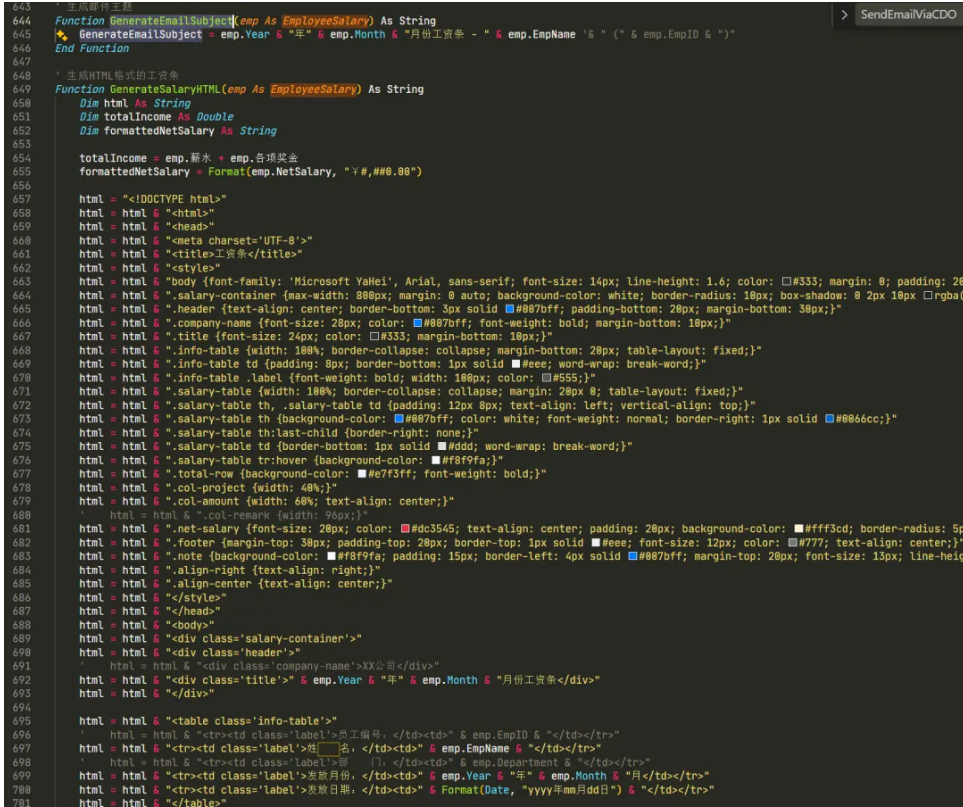Open the #007bff swatch in the .company-name rule
Screen dimensions: 963x807
[418, 323]
